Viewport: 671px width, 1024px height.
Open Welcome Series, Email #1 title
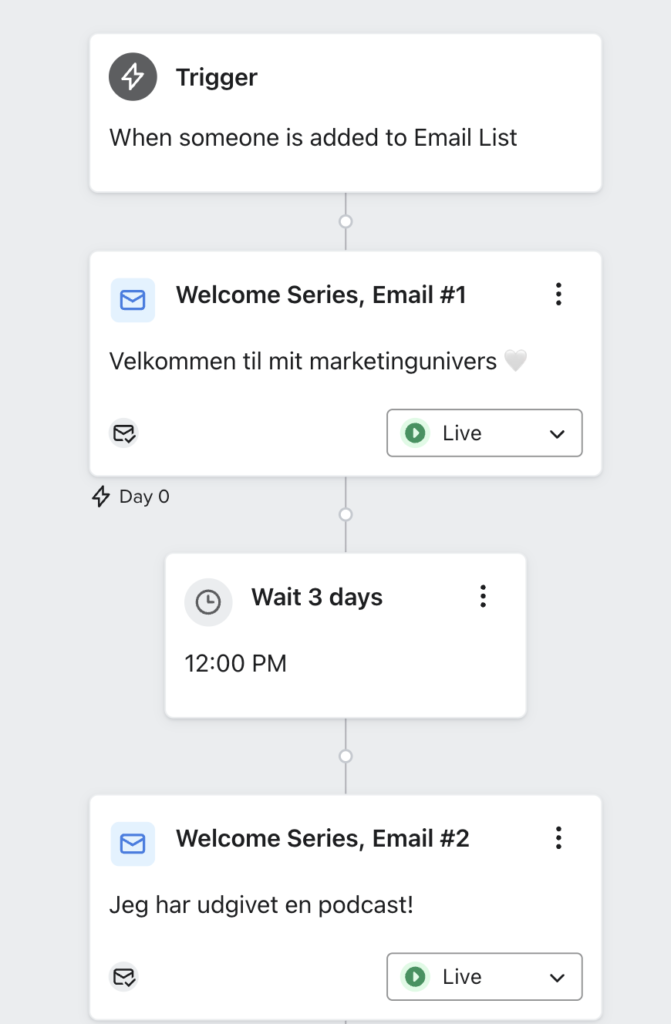[x=321, y=295]
